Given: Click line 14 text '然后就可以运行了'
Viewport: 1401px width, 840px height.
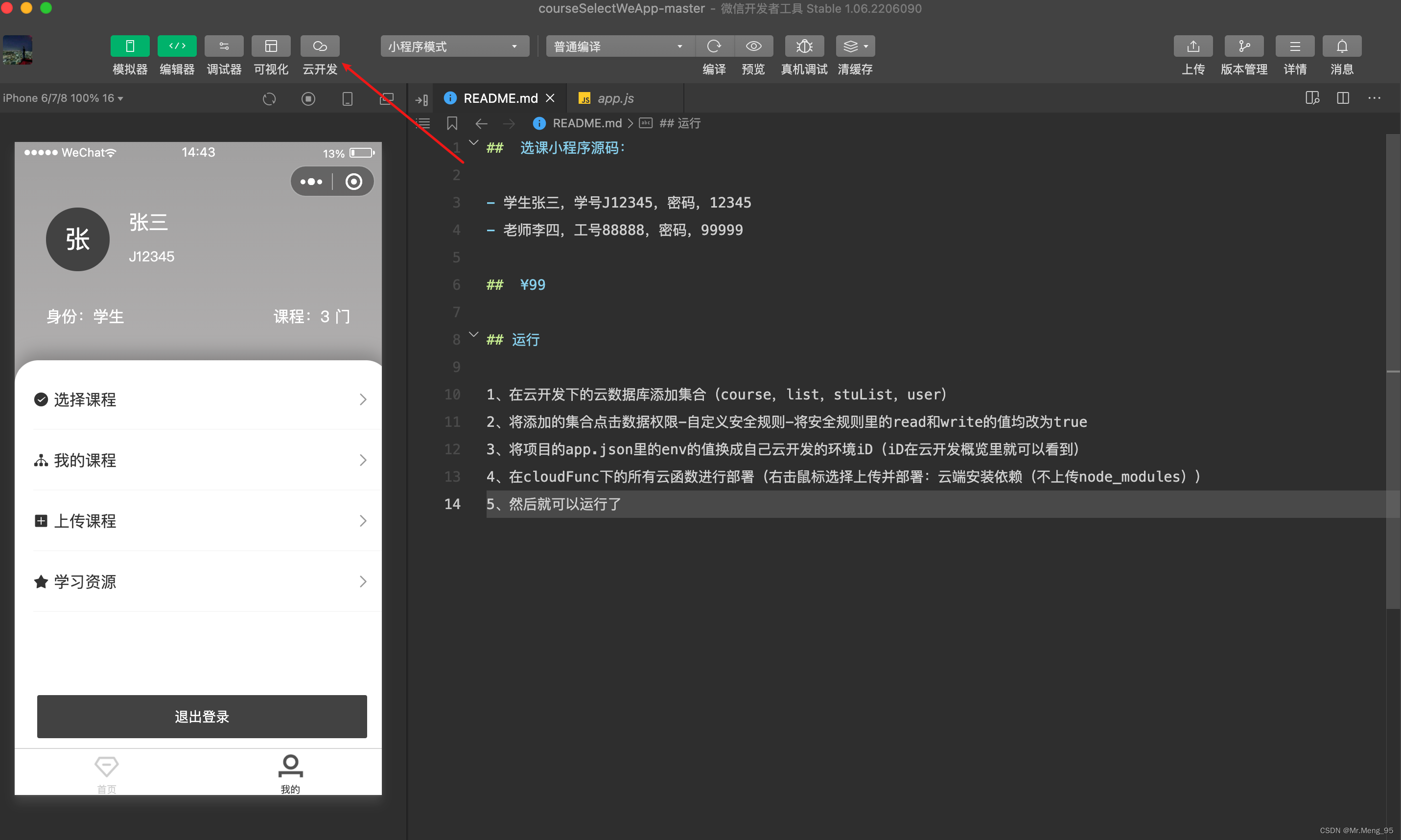Looking at the screenshot, I should pyautogui.click(x=565, y=504).
